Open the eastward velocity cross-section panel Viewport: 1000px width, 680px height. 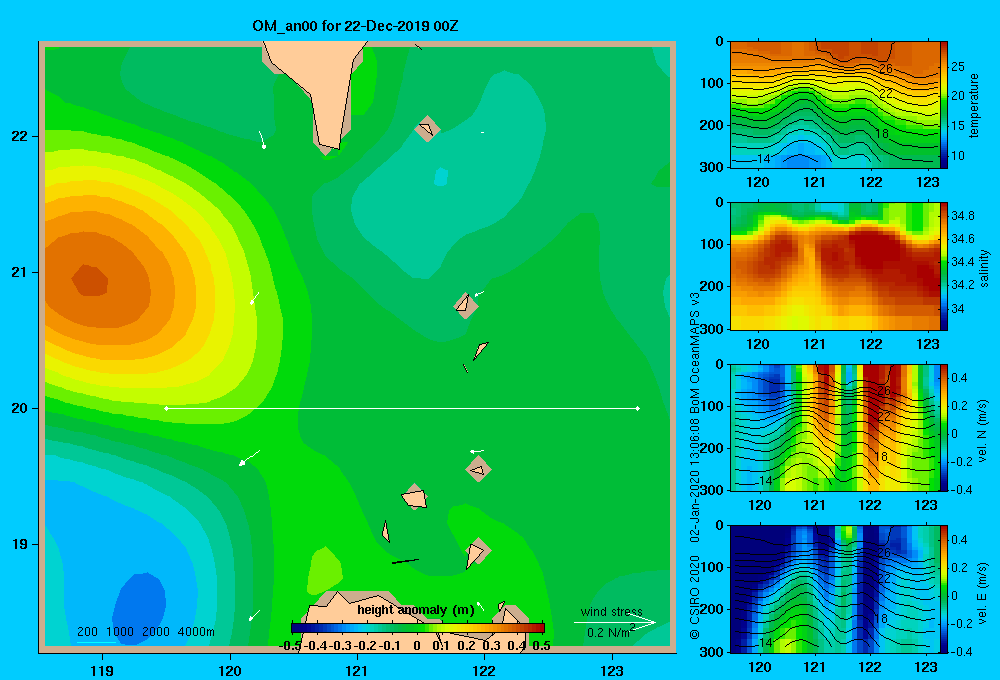(835, 589)
